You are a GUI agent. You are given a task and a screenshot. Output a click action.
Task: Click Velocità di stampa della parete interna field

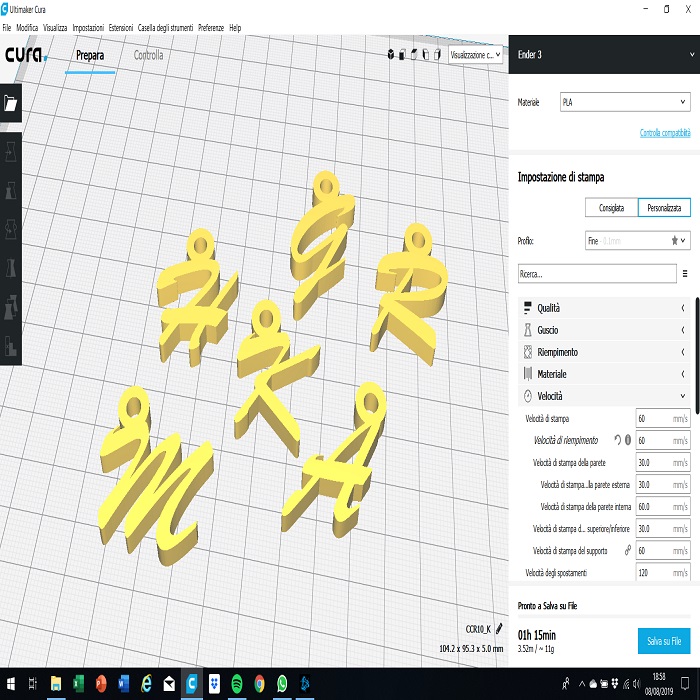662,507
